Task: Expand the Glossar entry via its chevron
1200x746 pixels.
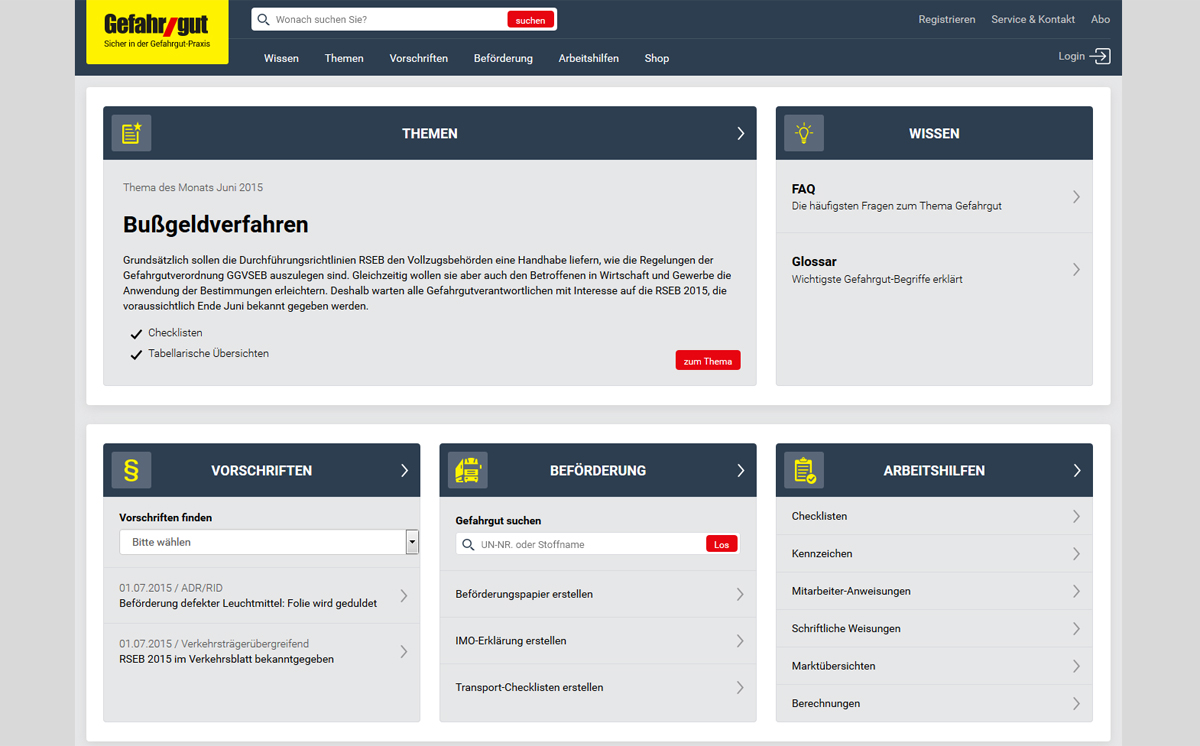Action: pos(1076,269)
